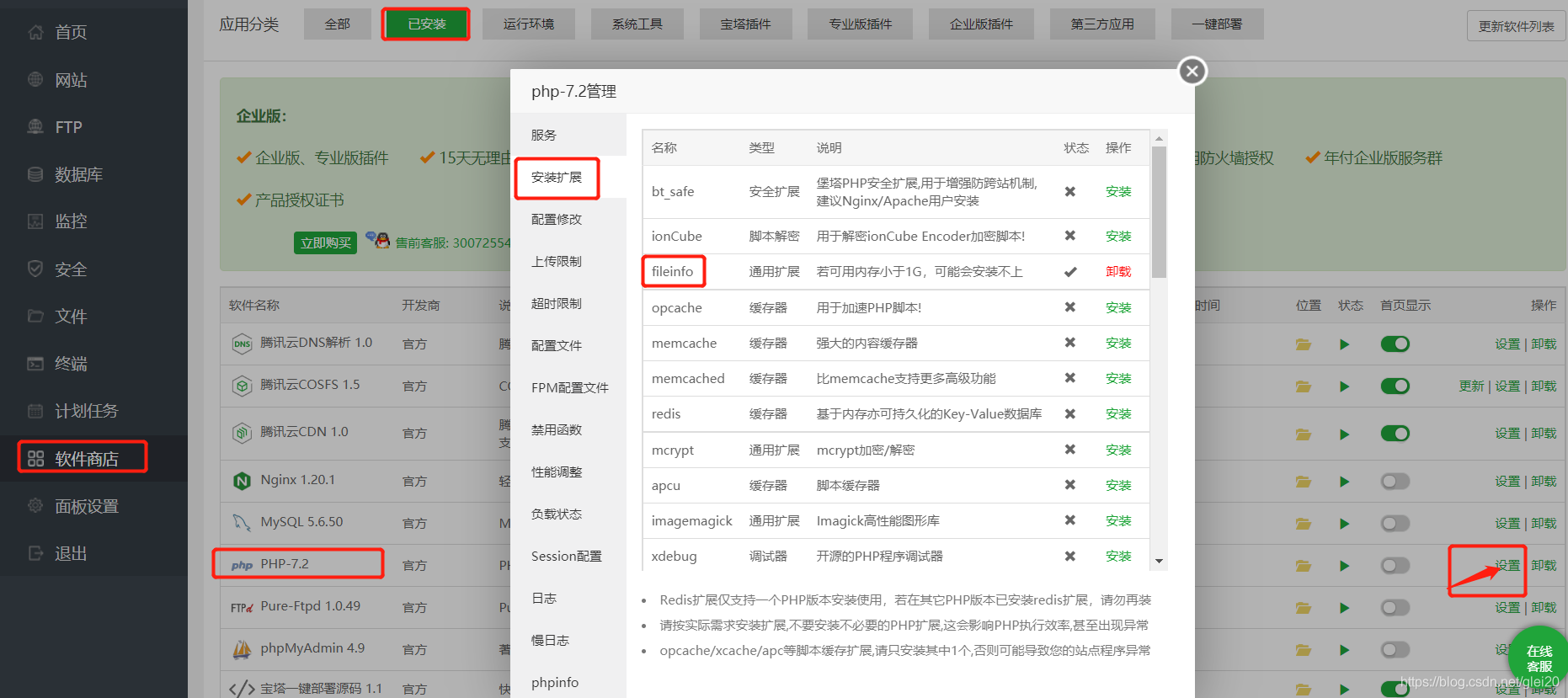Disable homepage display for 腾讯云DNS解析
This screenshot has height=698, width=1568.
pos(1395,344)
